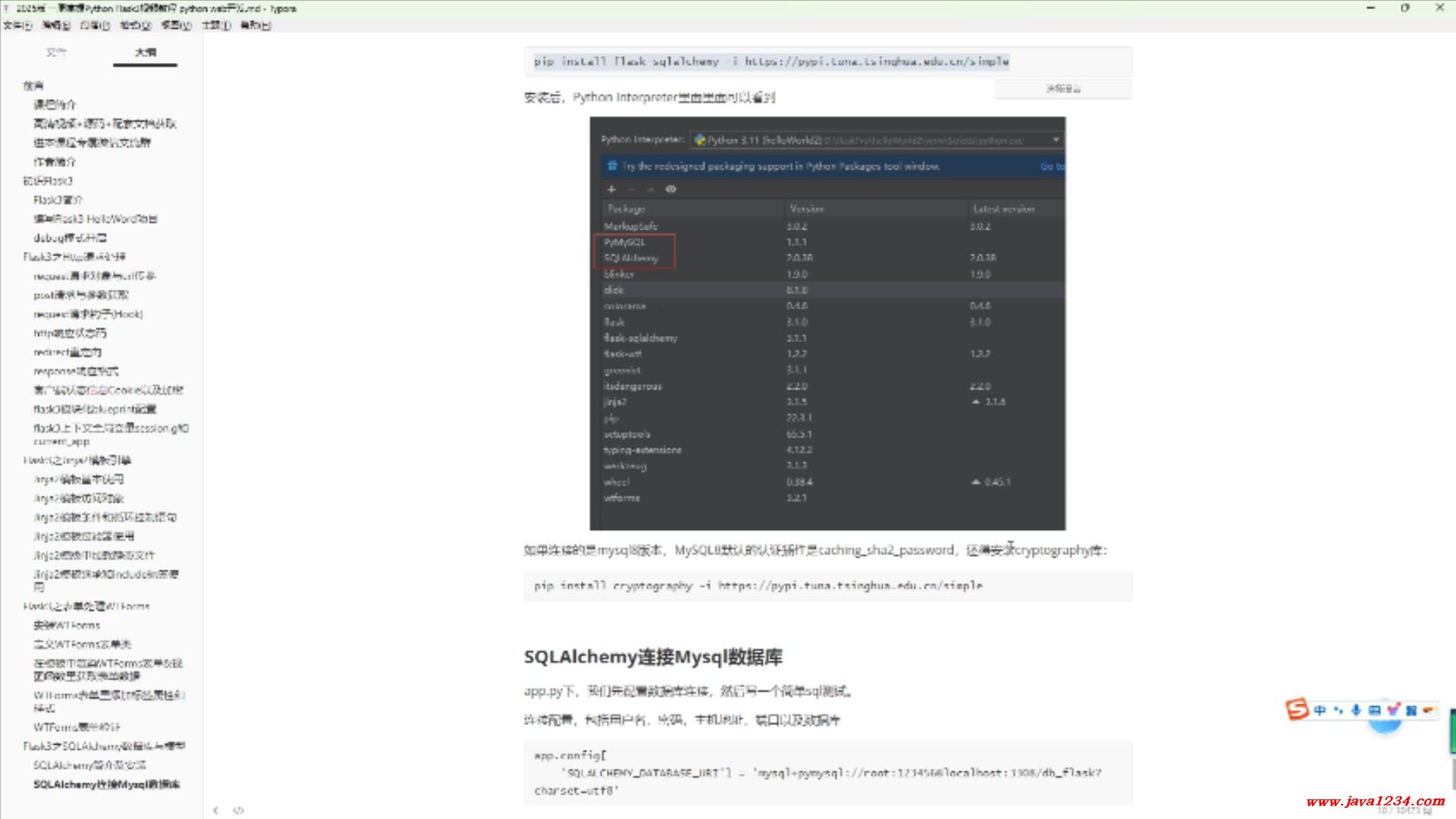Open the 主题 menu in menu bar
1456x819 pixels.
point(215,25)
